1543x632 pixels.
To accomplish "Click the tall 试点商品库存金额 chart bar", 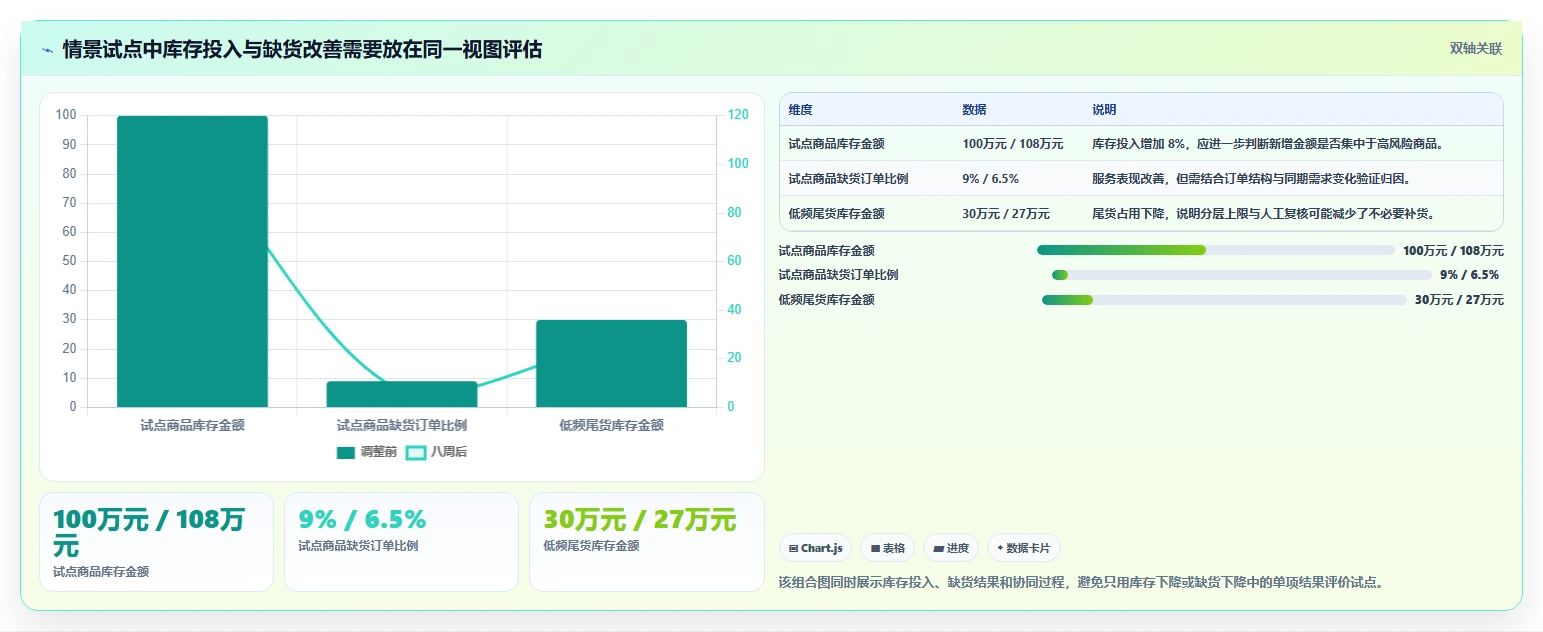I will click(x=192, y=262).
